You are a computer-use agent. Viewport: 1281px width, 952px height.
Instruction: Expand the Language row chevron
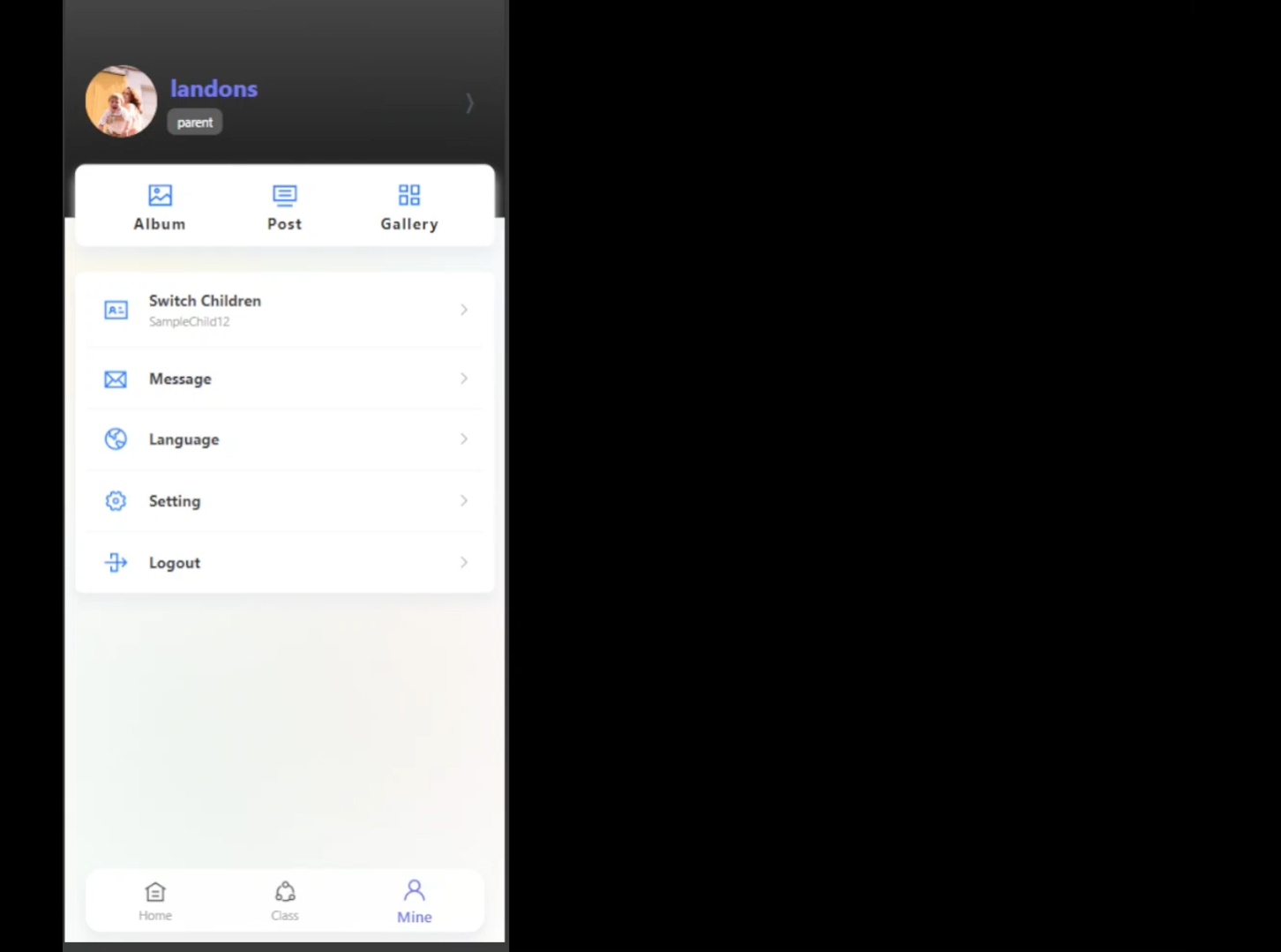[463, 439]
